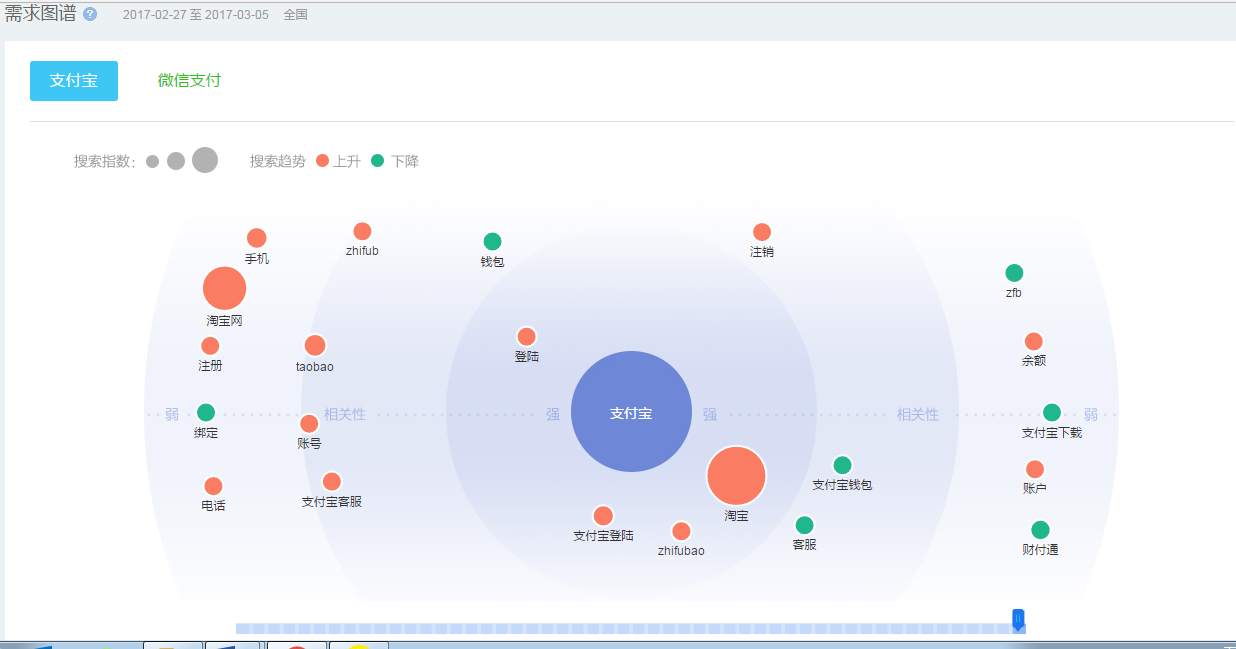Switch to the 支付宝 tab
Image resolution: width=1236 pixels, height=649 pixels.
coord(74,81)
